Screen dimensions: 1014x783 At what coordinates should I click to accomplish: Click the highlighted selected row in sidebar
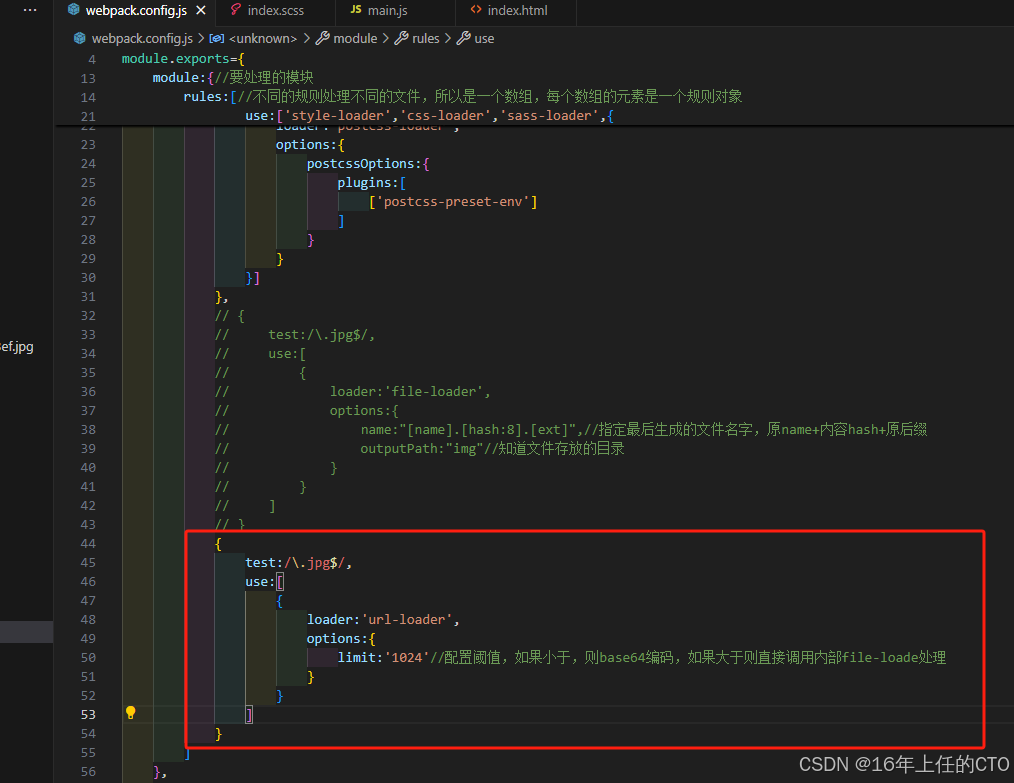(x=27, y=632)
